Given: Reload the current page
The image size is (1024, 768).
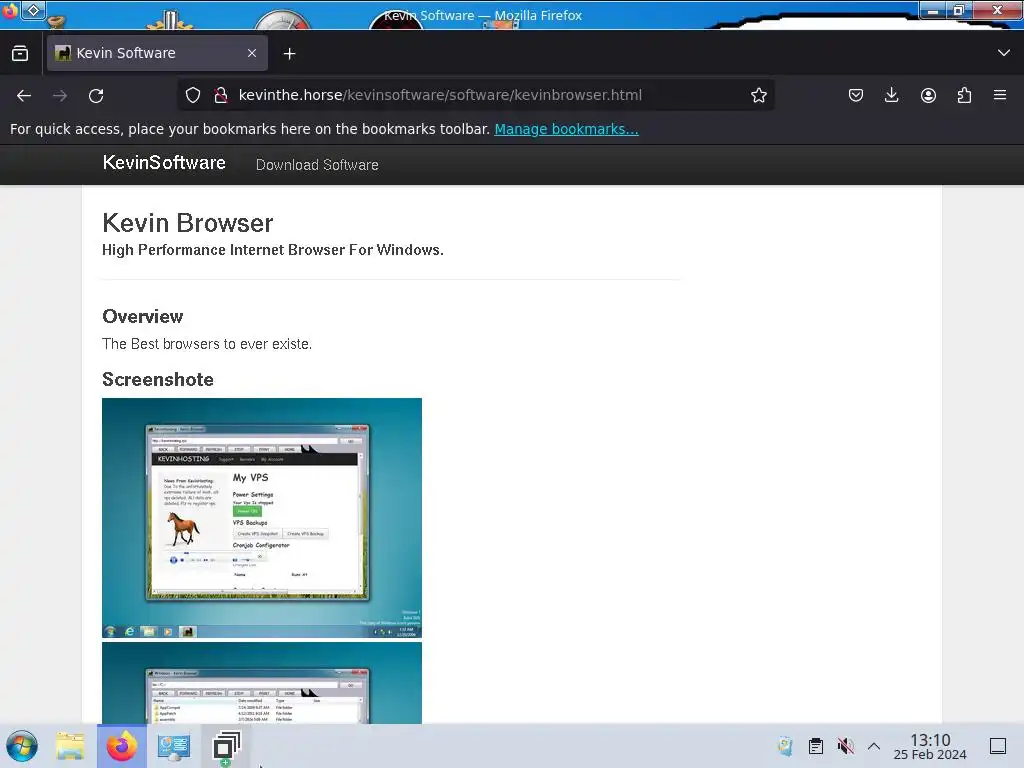Looking at the screenshot, I should coord(96,96).
